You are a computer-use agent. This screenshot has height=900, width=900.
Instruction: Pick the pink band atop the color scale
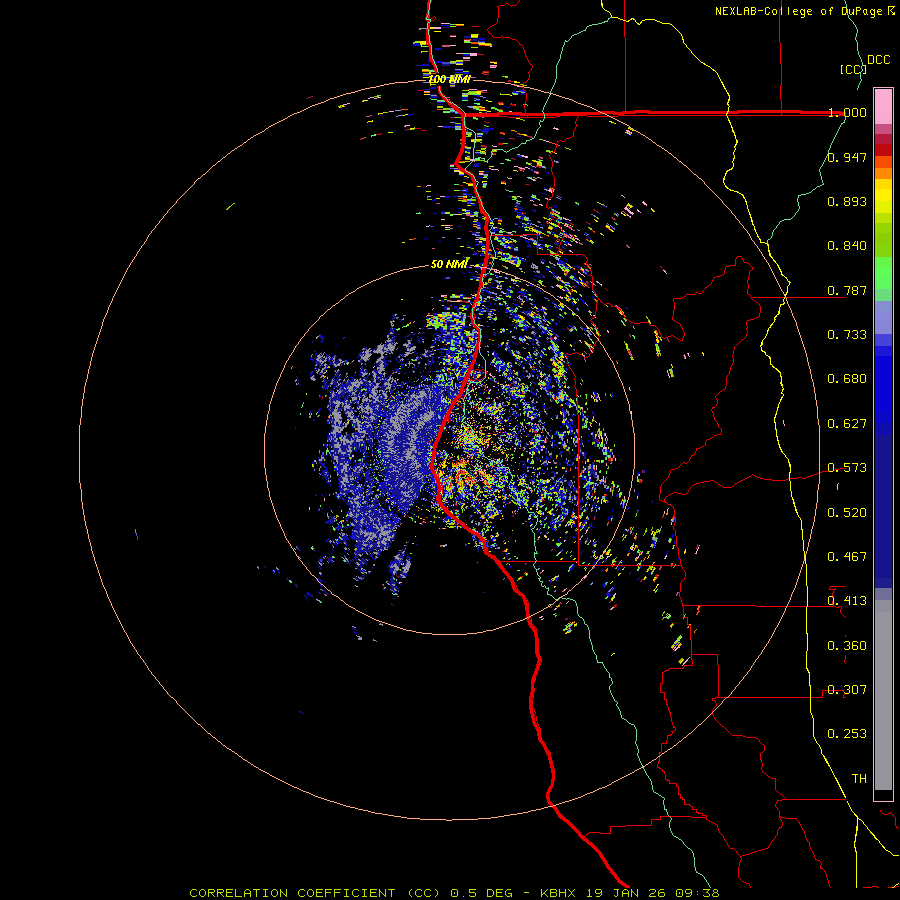point(883,107)
